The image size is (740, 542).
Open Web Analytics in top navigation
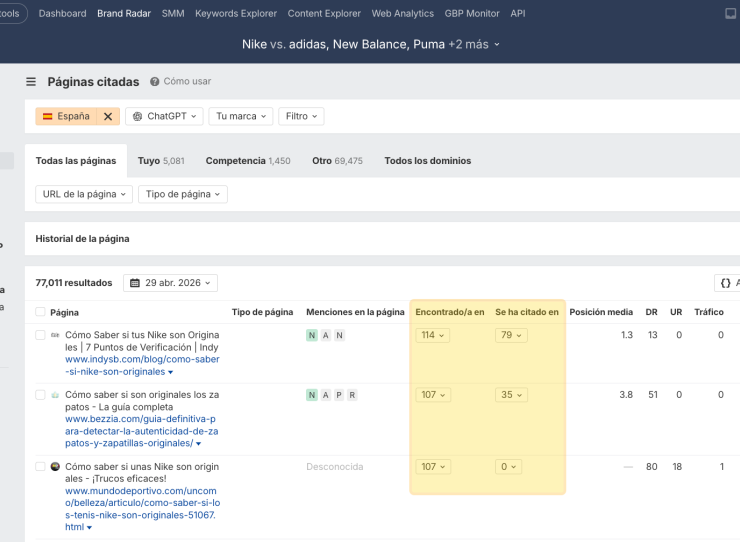click(403, 14)
